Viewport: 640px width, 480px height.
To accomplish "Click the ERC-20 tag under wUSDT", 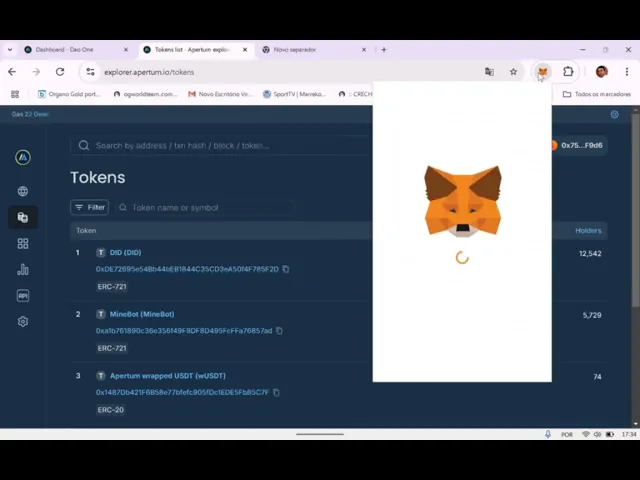I will pyautogui.click(x=111, y=410).
